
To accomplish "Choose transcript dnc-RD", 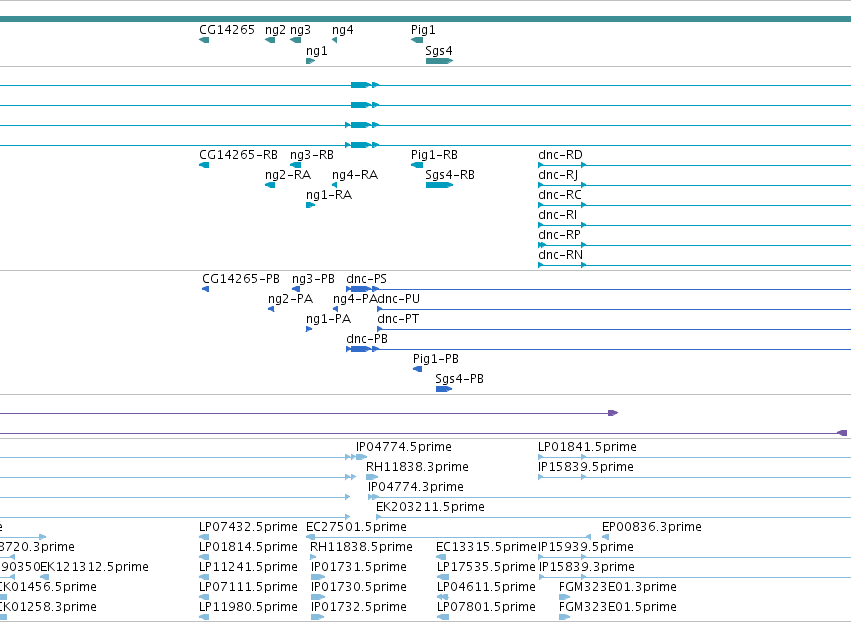I will click(x=560, y=155).
